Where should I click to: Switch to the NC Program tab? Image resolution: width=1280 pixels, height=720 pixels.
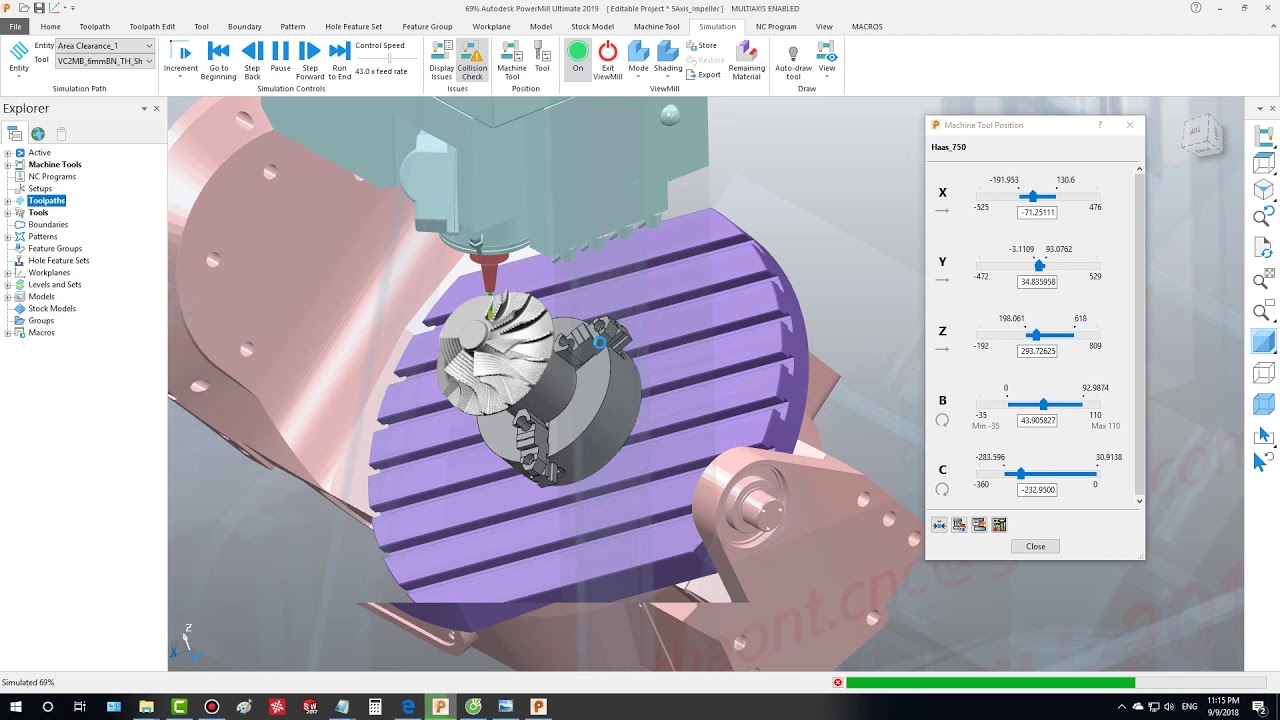tap(776, 27)
